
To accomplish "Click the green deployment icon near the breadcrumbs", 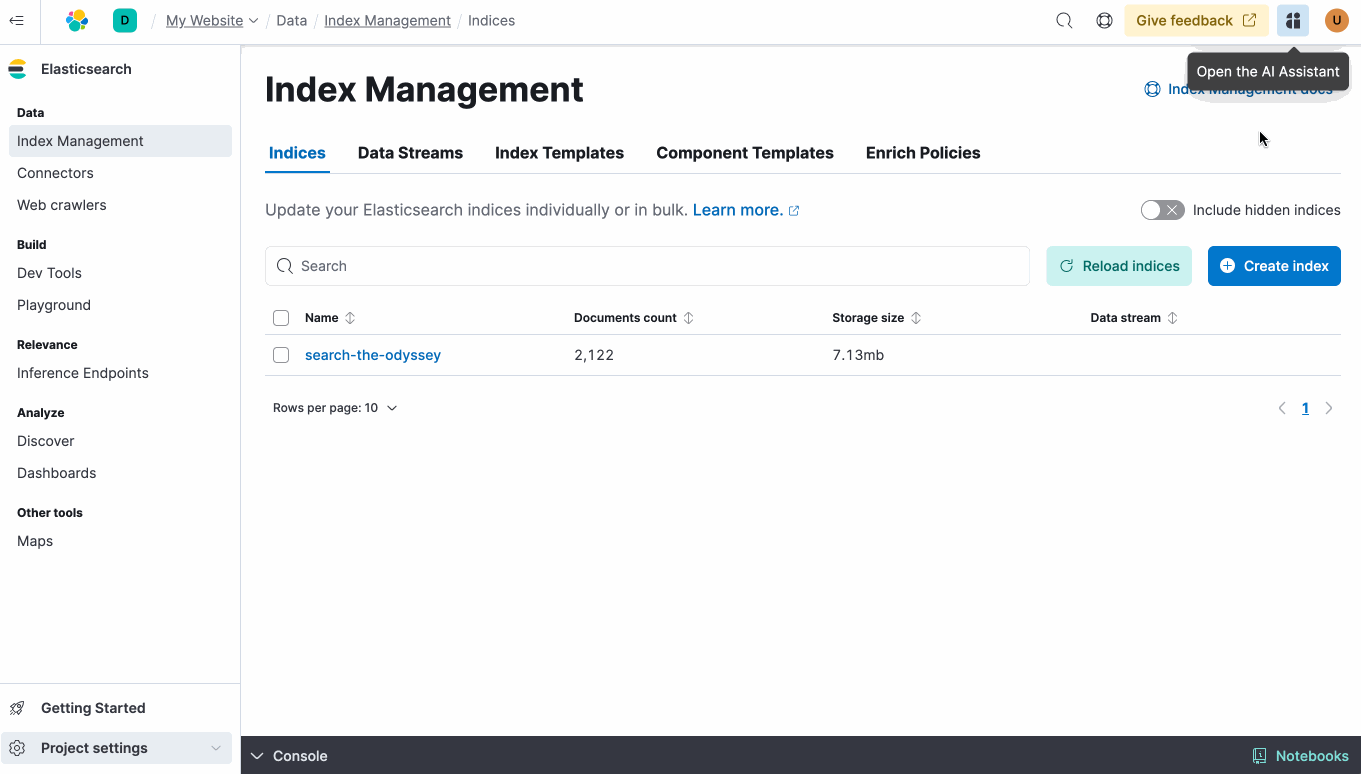I will pyautogui.click(x=124, y=20).
